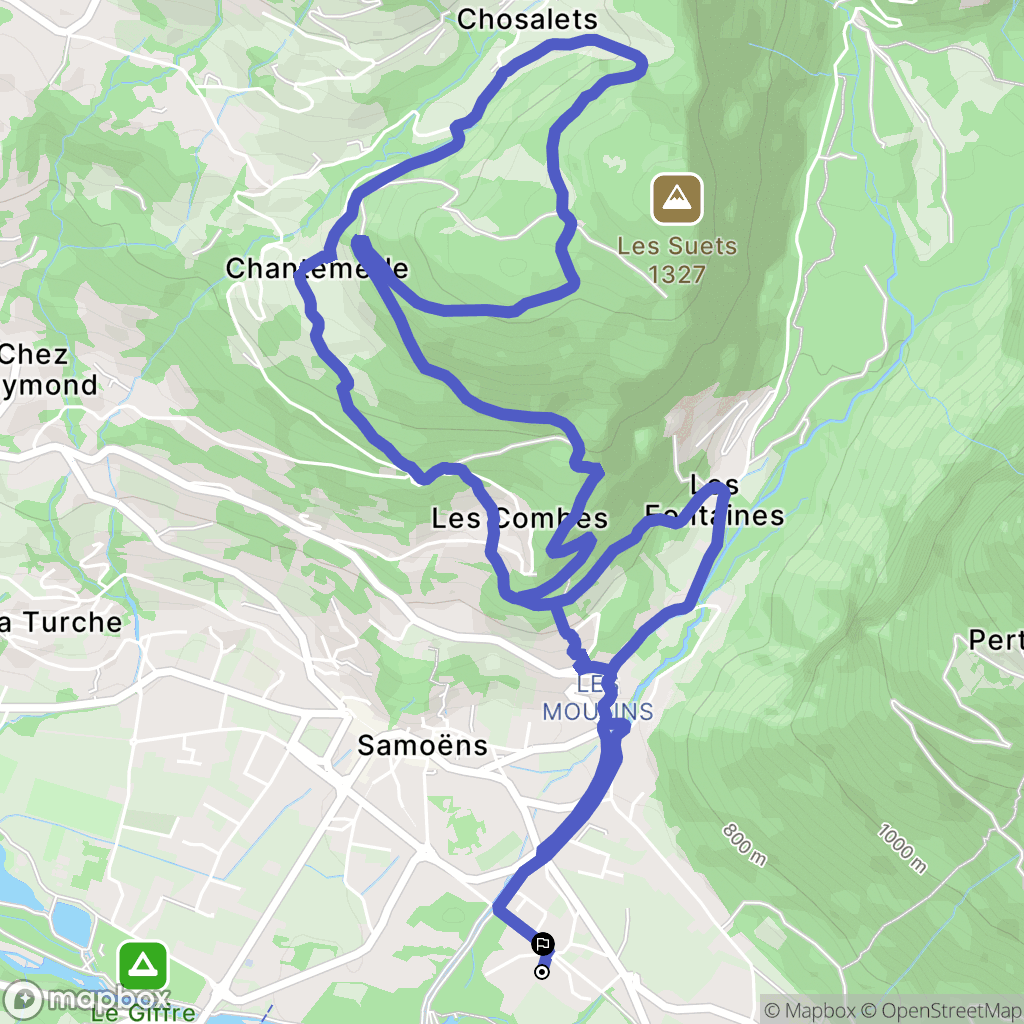Click the LES MOULINS neighborhood label
The width and height of the screenshot is (1024, 1024).
pyautogui.click(x=597, y=698)
